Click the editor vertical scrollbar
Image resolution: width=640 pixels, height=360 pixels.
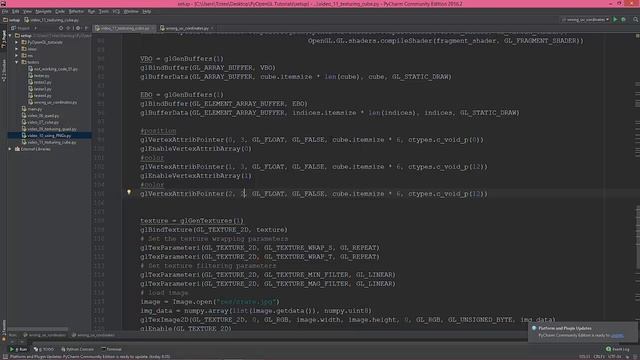click(x=637, y=237)
